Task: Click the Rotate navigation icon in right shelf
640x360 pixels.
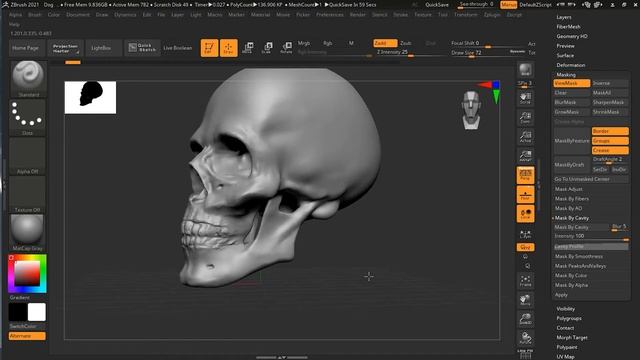Action: [x=525, y=338]
